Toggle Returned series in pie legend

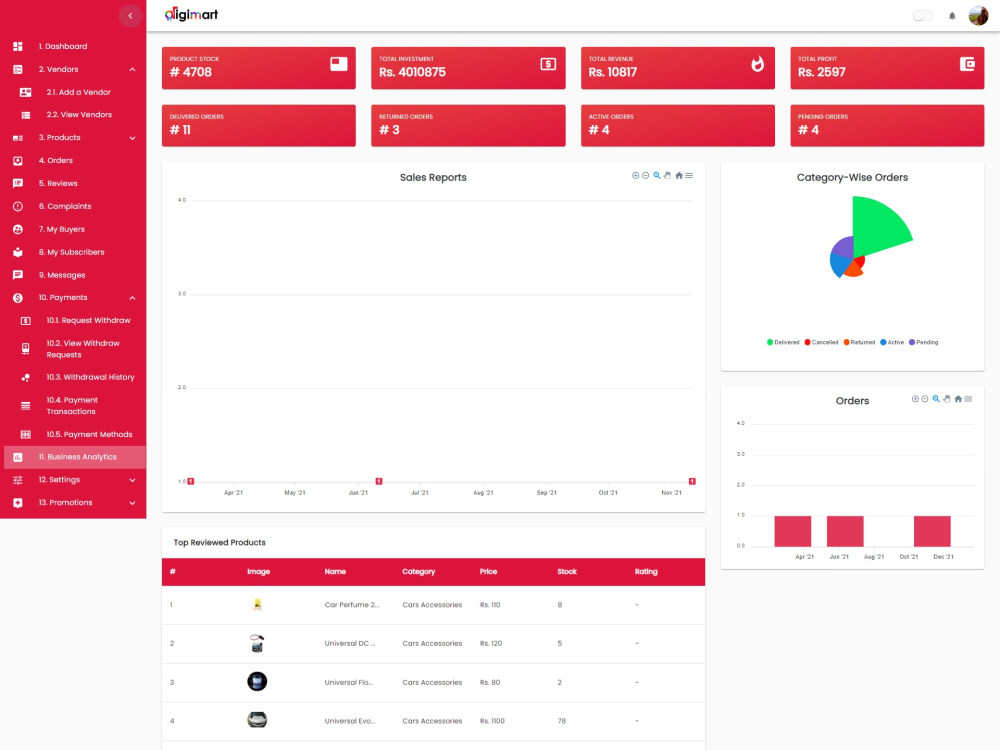click(859, 342)
